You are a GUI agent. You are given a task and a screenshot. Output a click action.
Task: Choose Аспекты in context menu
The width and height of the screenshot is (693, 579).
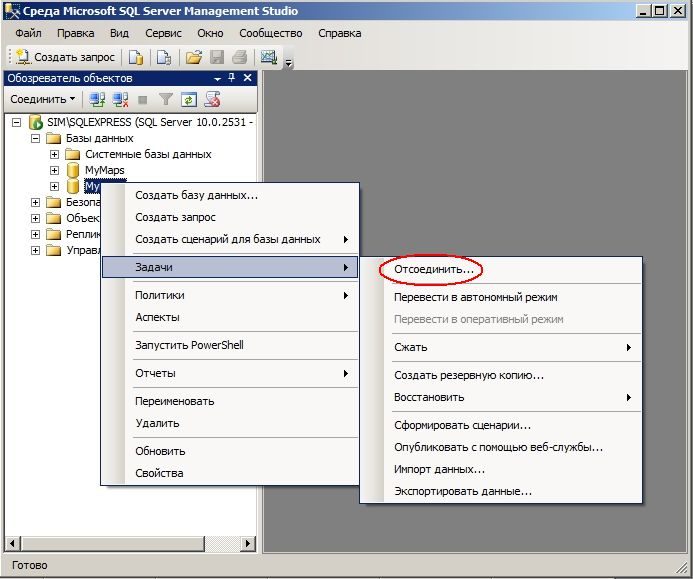[230, 317]
